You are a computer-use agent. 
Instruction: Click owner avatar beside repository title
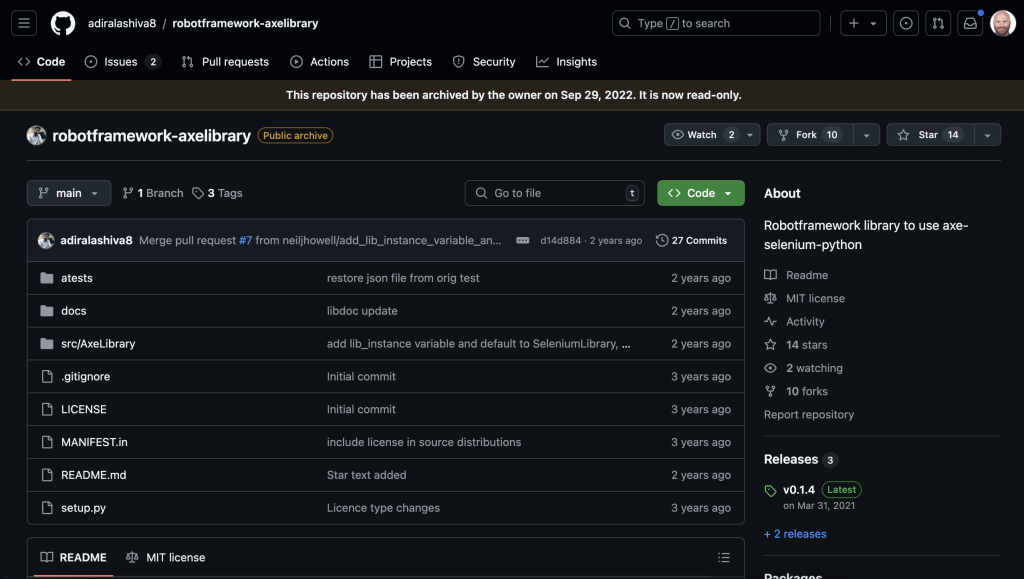point(37,135)
